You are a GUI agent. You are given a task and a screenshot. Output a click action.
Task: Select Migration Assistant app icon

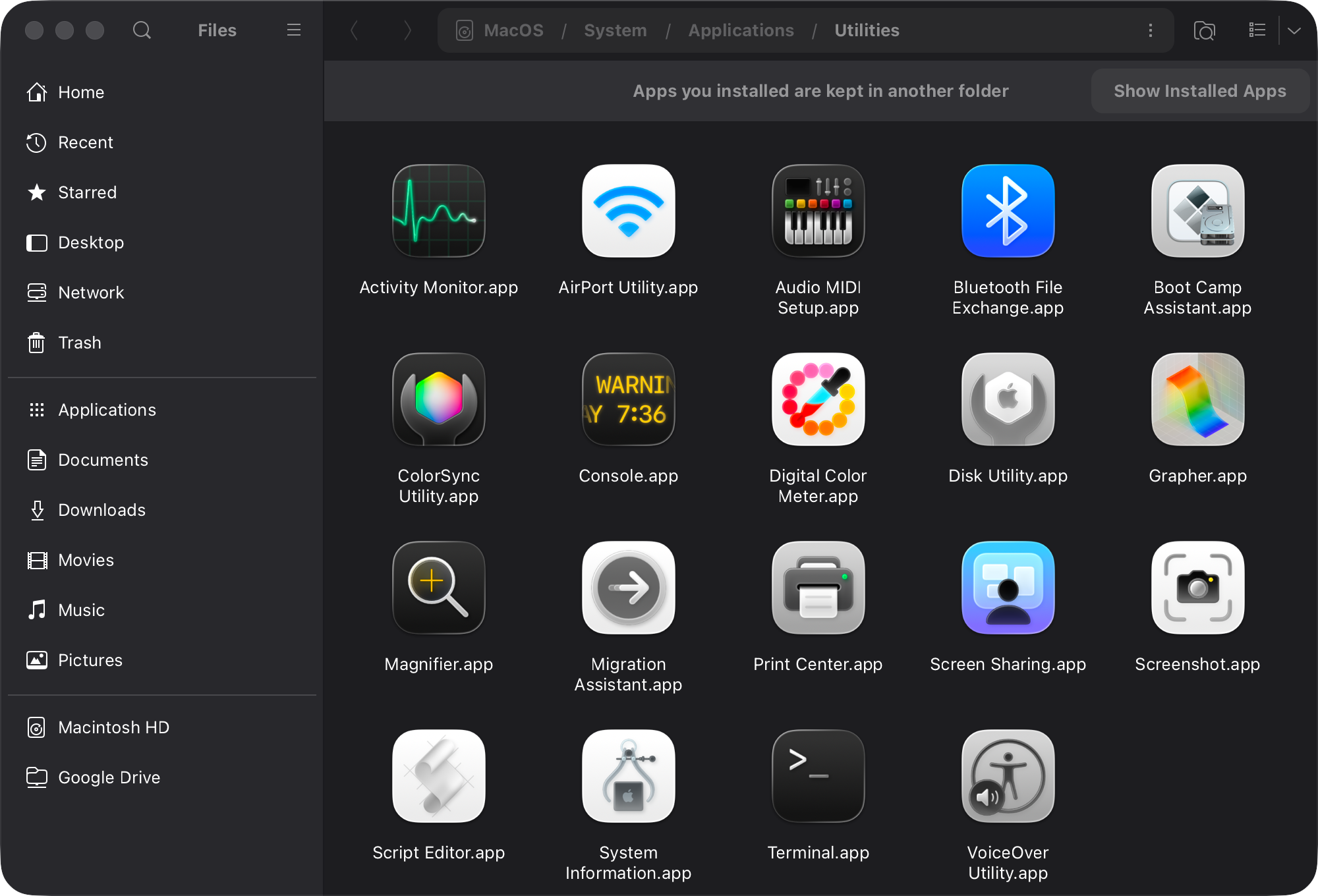pos(628,588)
